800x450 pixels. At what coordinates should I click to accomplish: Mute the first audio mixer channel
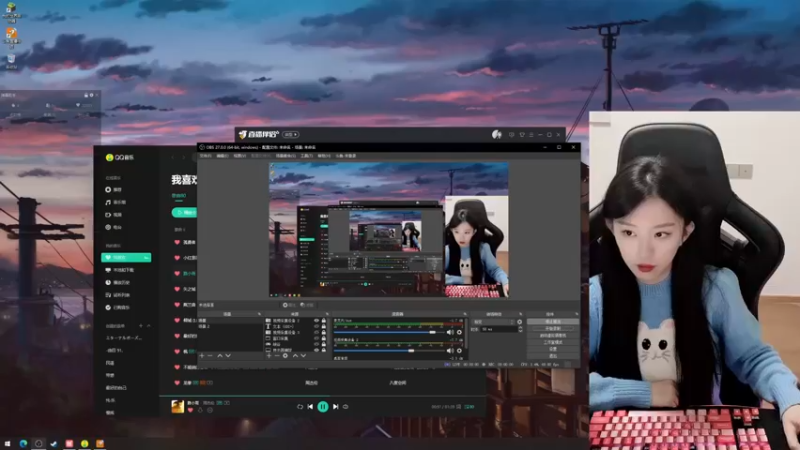tap(450, 332)
